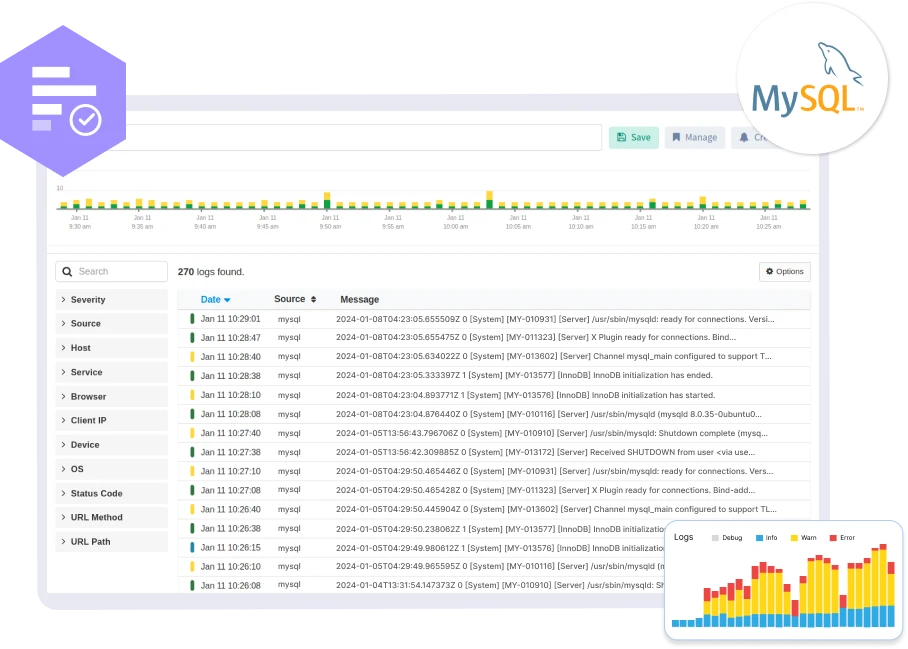Click the Debug legend swatch in Logs chart
This screenshot has height=649, width=908.
pyautogui.click(x=715, y=538)
